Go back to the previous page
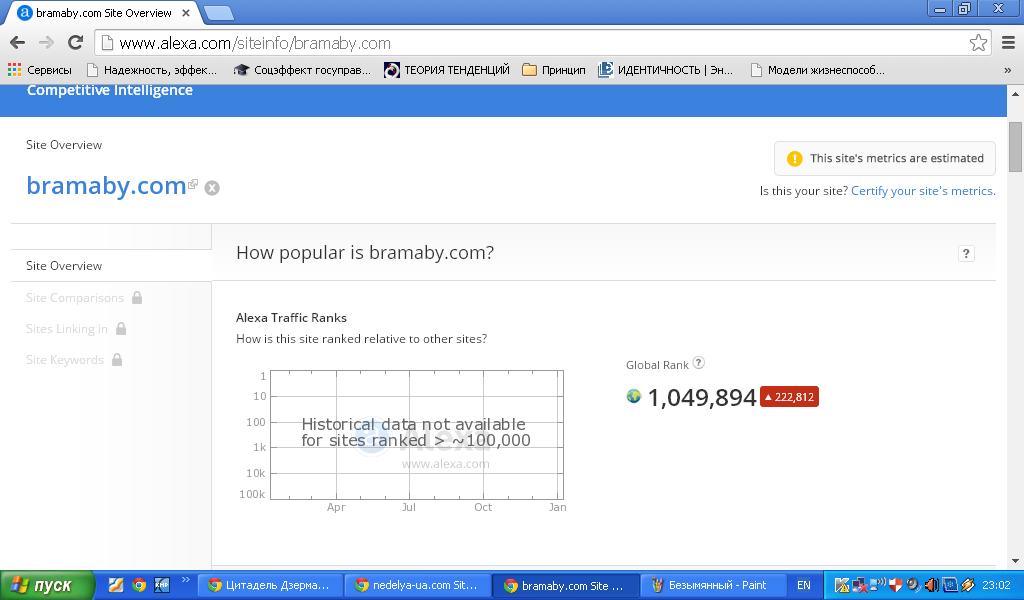Screen dimensions: 1024x600 coord(18,43)
